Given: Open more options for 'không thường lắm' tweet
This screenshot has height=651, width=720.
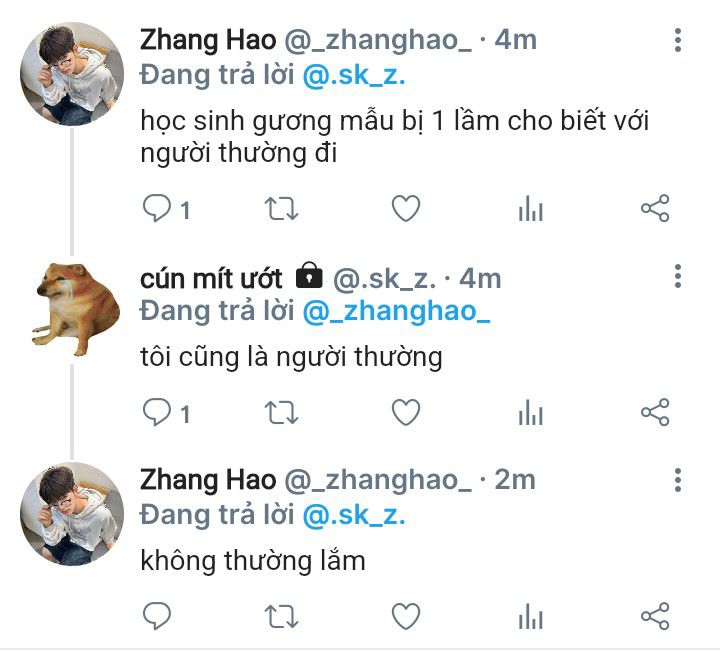Looking at the screenshot, I should [678, 480].
